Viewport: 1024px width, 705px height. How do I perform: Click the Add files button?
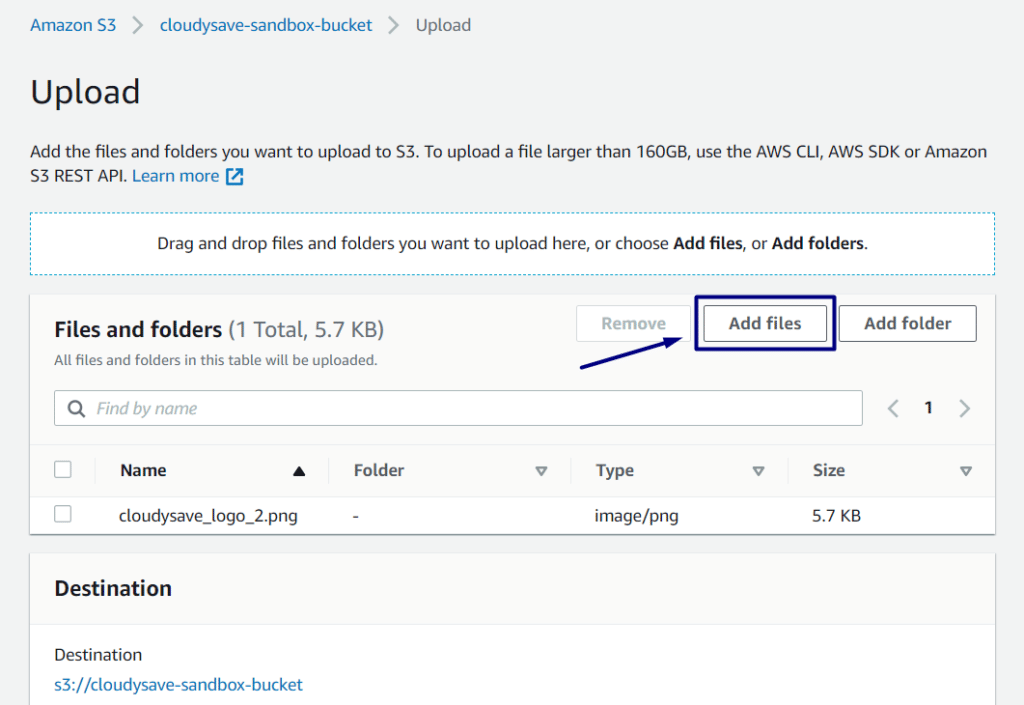[765, 323]
